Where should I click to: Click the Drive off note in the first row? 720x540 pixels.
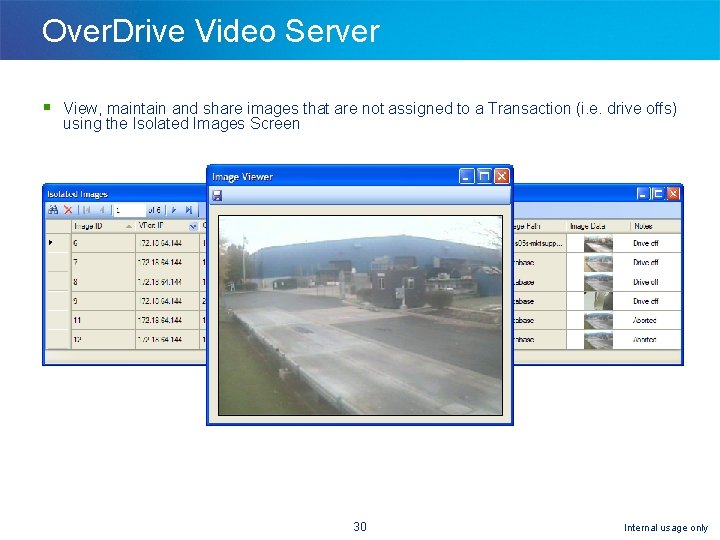[646, 243]
